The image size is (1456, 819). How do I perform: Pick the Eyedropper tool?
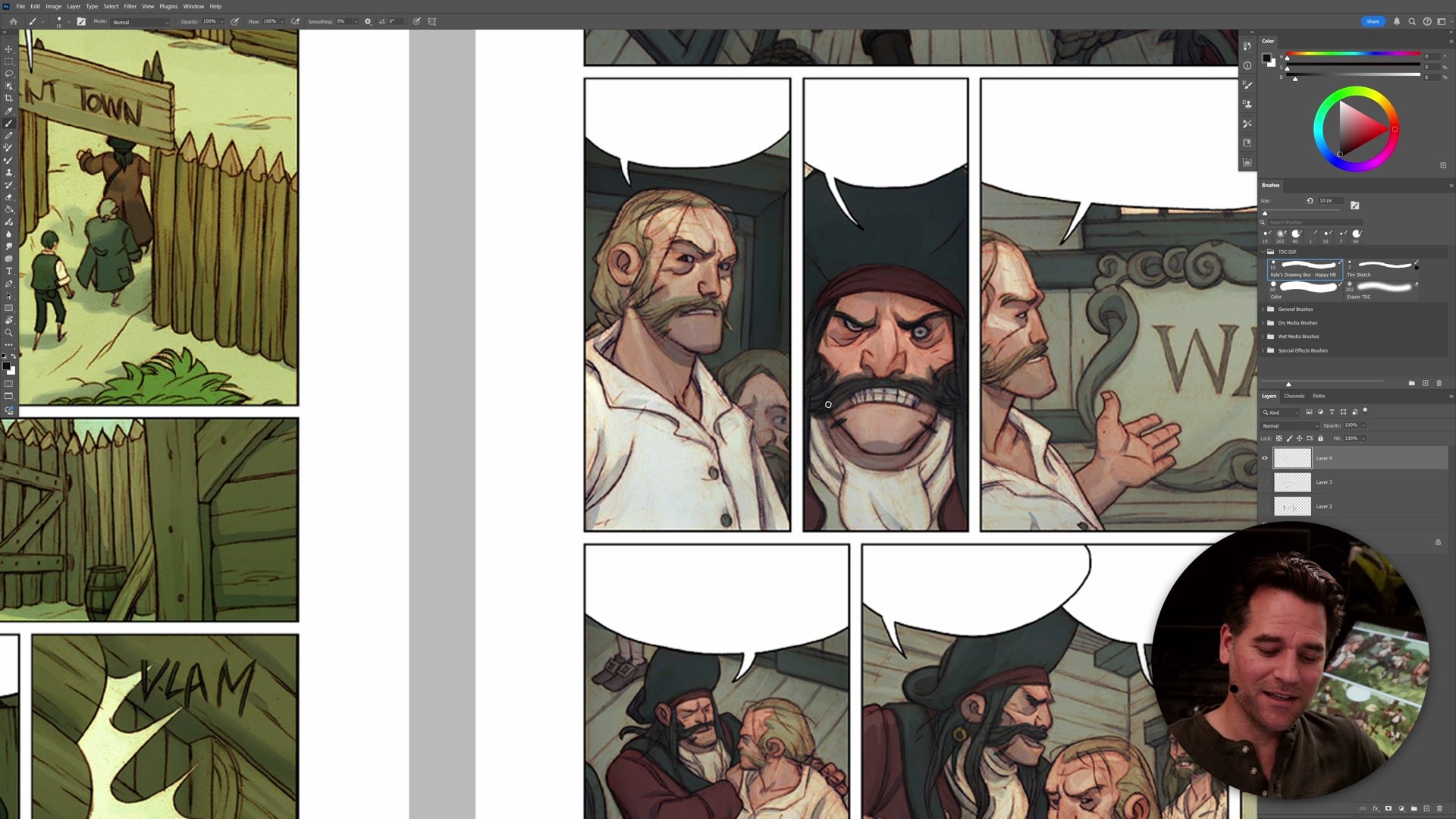pyautogui.click(x=9, y=111)
